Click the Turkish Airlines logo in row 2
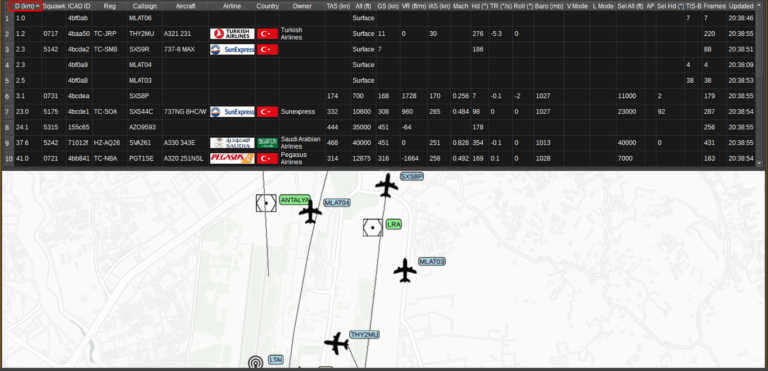The width and height of the screenshot is (768, 371). [232, 34]
